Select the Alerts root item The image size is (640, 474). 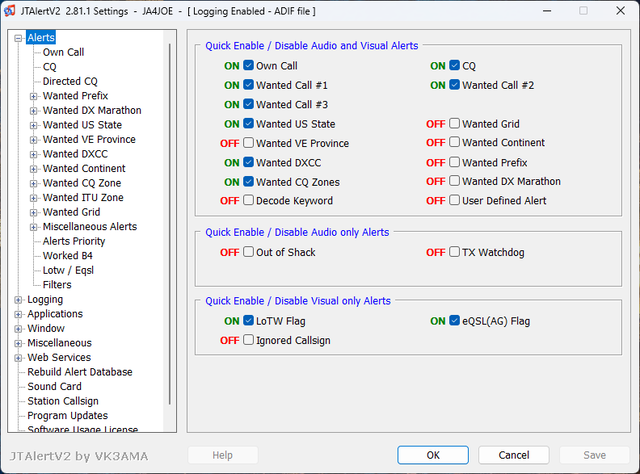[41, 38]
